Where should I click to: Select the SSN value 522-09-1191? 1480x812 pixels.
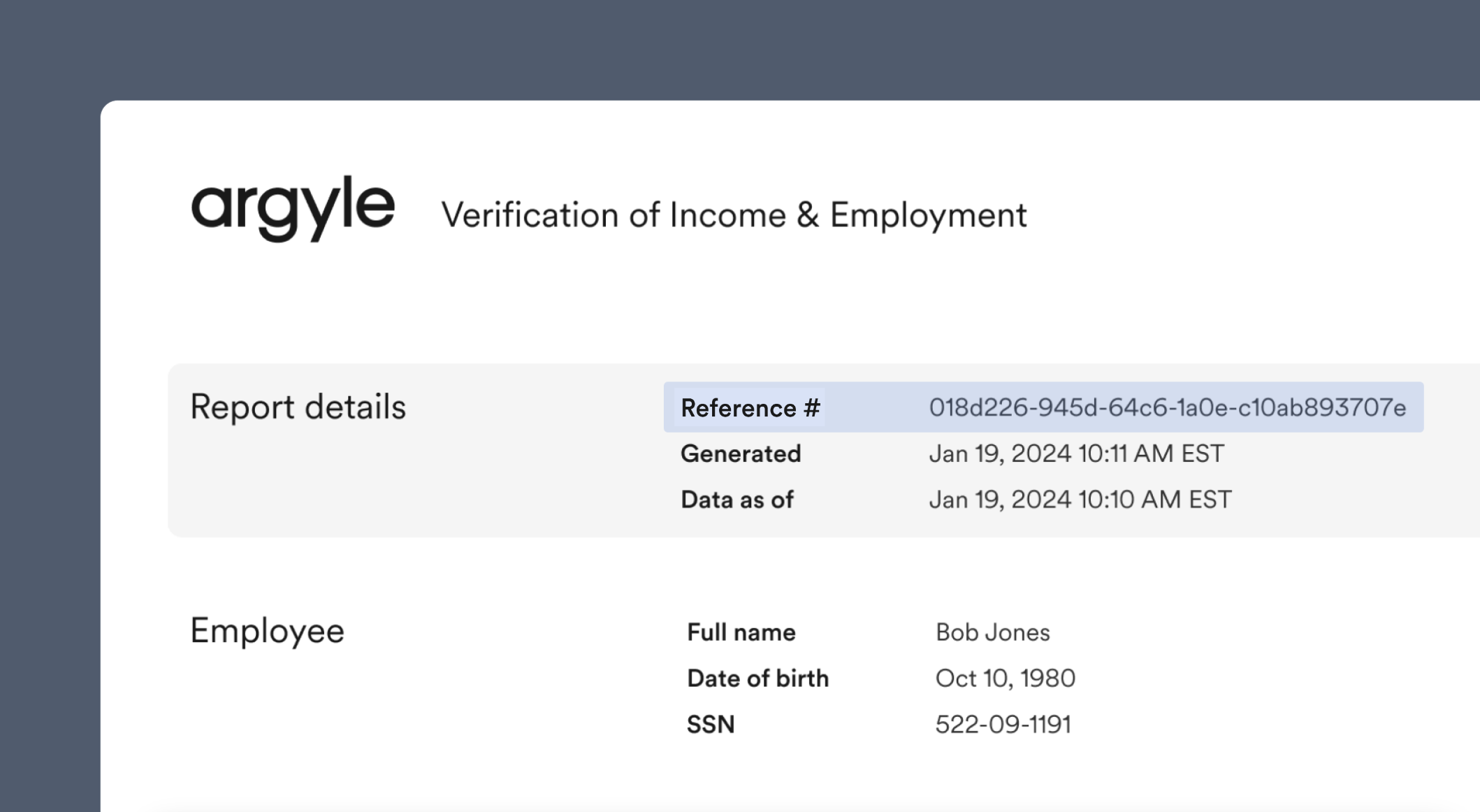tap(1003, 725)
